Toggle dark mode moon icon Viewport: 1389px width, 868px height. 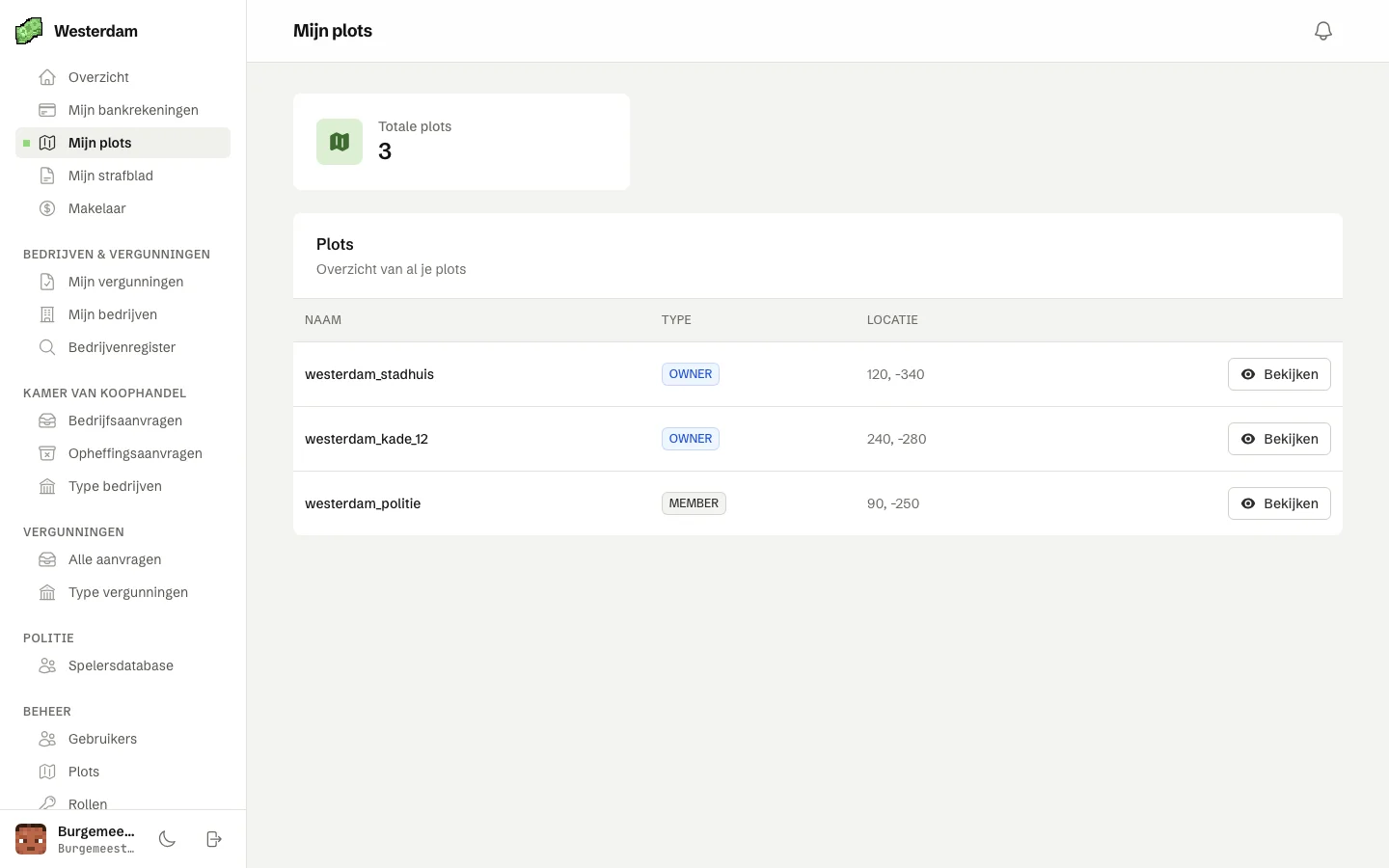(x=167, y=839)
